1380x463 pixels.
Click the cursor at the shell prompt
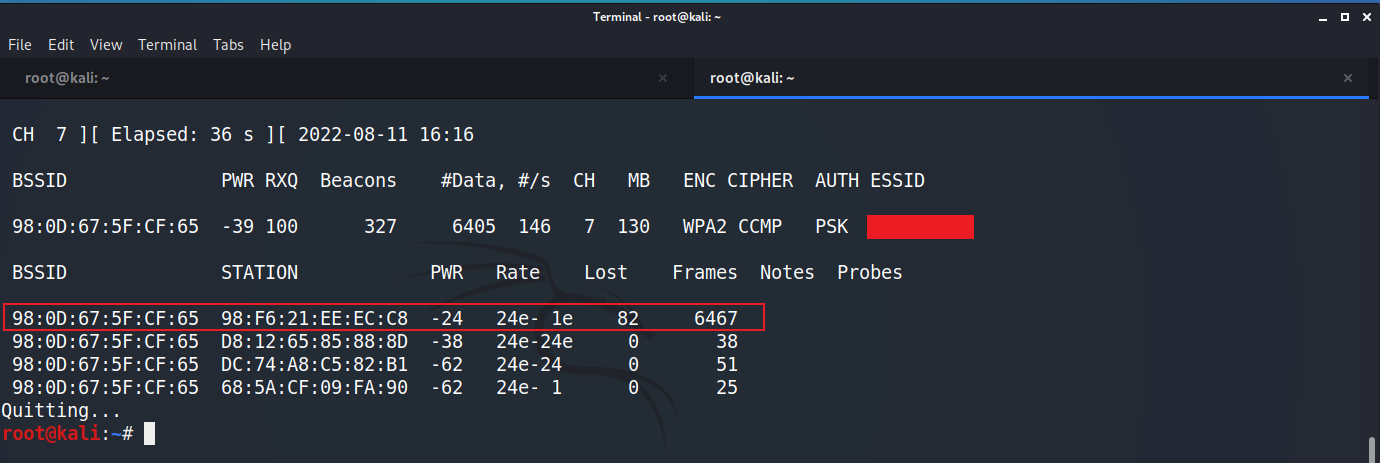149,433
